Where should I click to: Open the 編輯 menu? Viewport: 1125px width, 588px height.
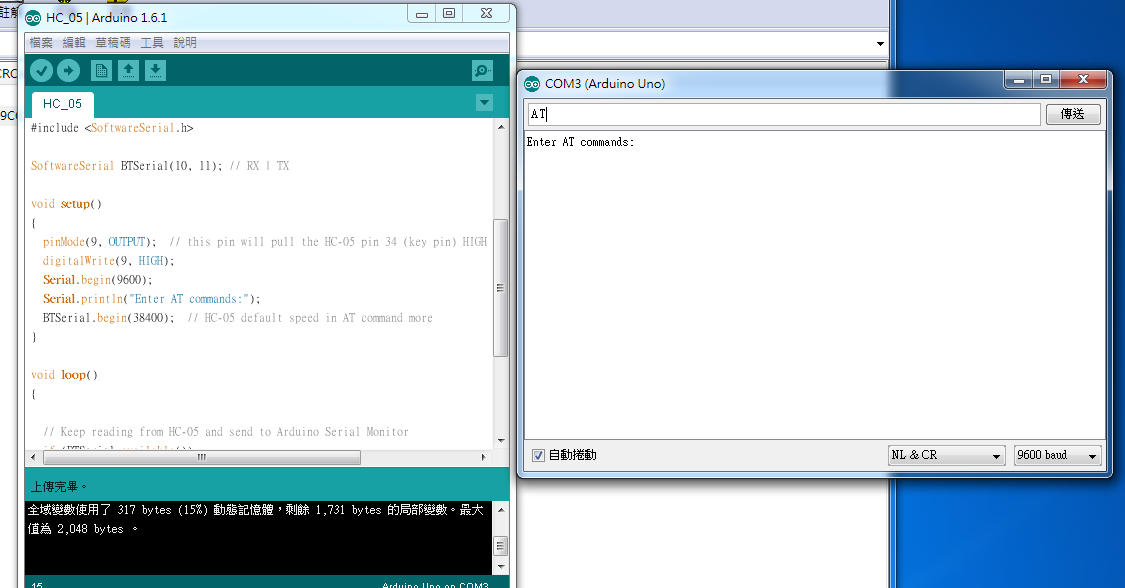pyautogui.click(x=74, y=43)
